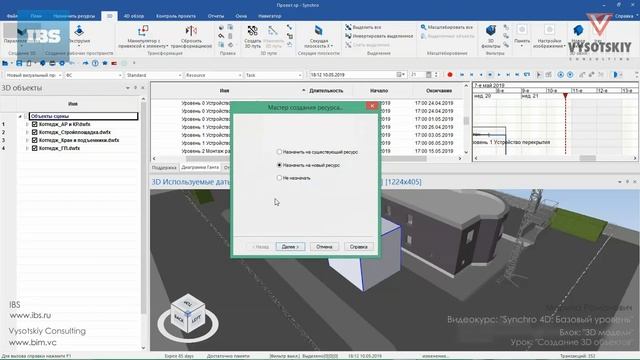The width and height of the screenshot is (640, 360).
Task: Toggle checkbox for Коттедж_Кран и подъемники.dwfx
Action: (35, 140)
